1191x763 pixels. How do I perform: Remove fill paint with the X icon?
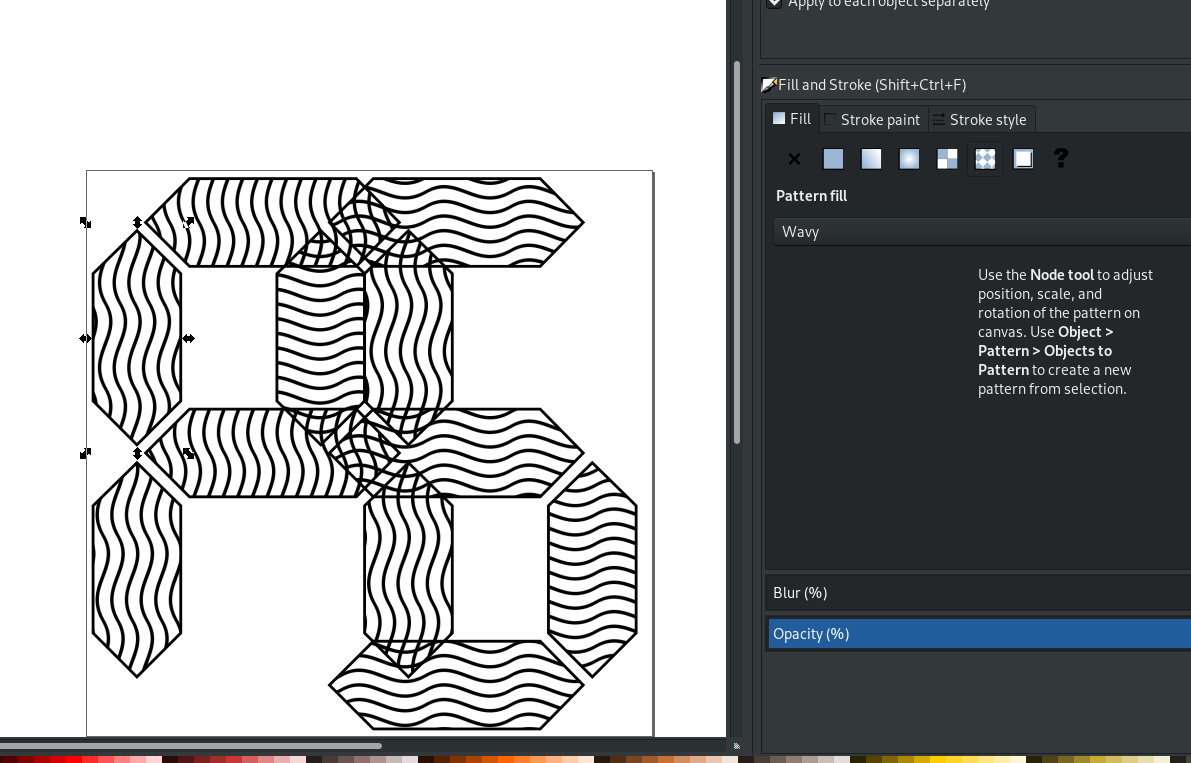[x=793, y=159]
